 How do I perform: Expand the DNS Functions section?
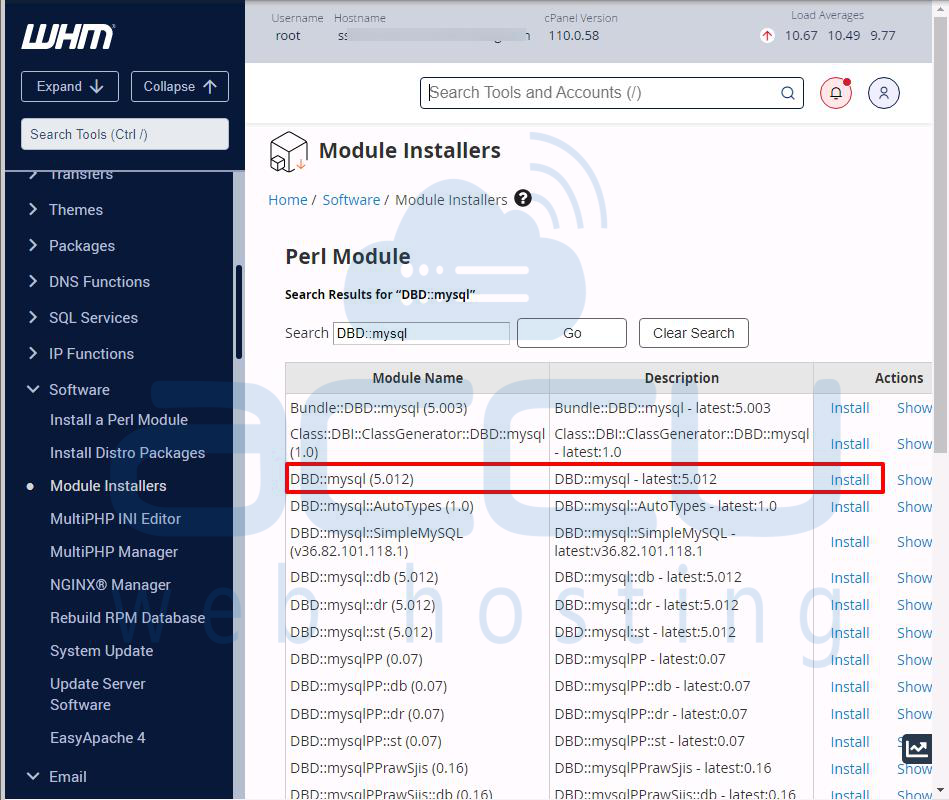[99, 281]
